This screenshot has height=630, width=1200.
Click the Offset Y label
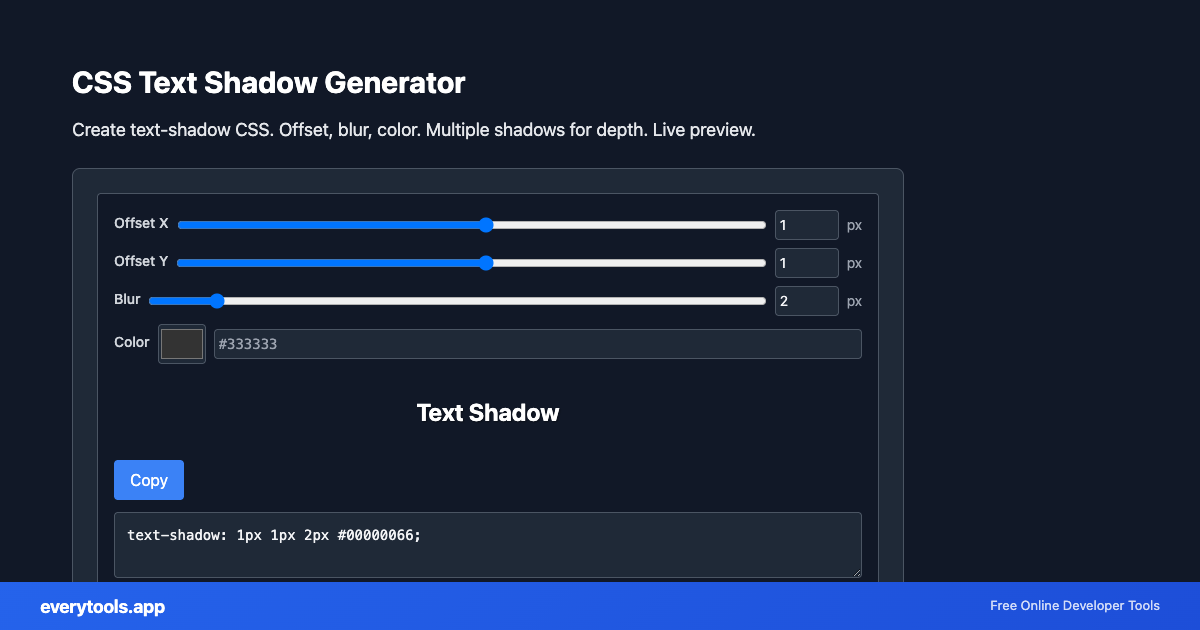click(140, 261)
